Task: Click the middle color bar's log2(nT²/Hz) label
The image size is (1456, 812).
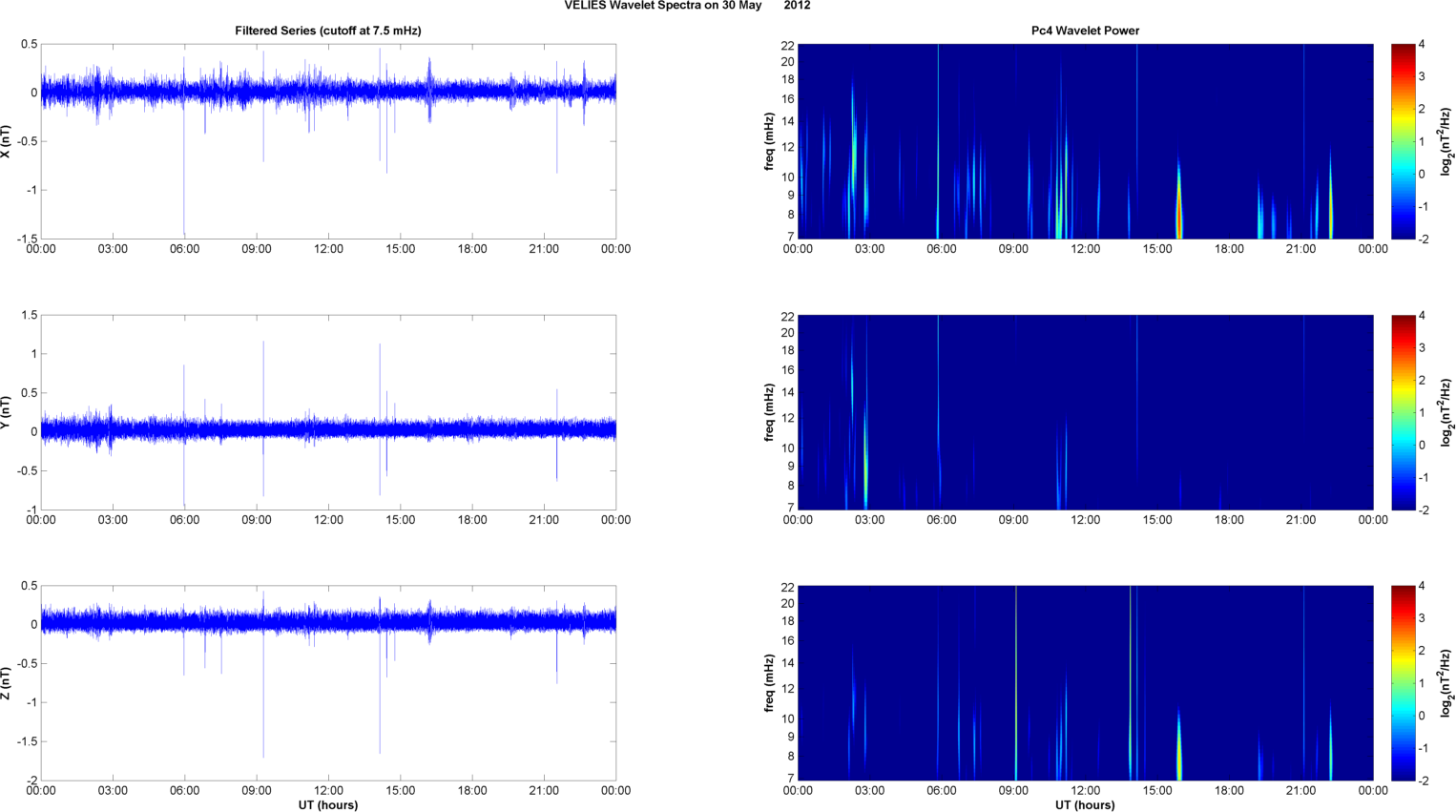Action: (x=1446, y=412)
